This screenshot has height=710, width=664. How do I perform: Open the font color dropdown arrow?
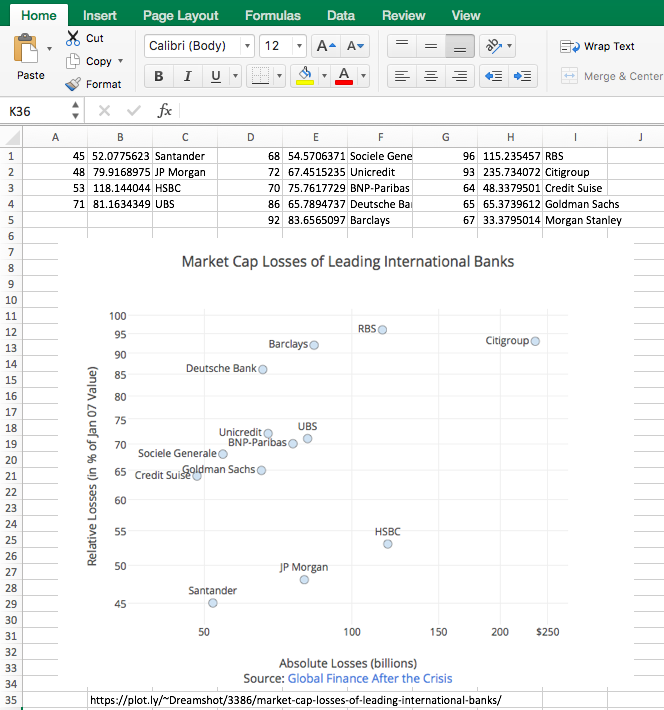click(x=363, y=76)
